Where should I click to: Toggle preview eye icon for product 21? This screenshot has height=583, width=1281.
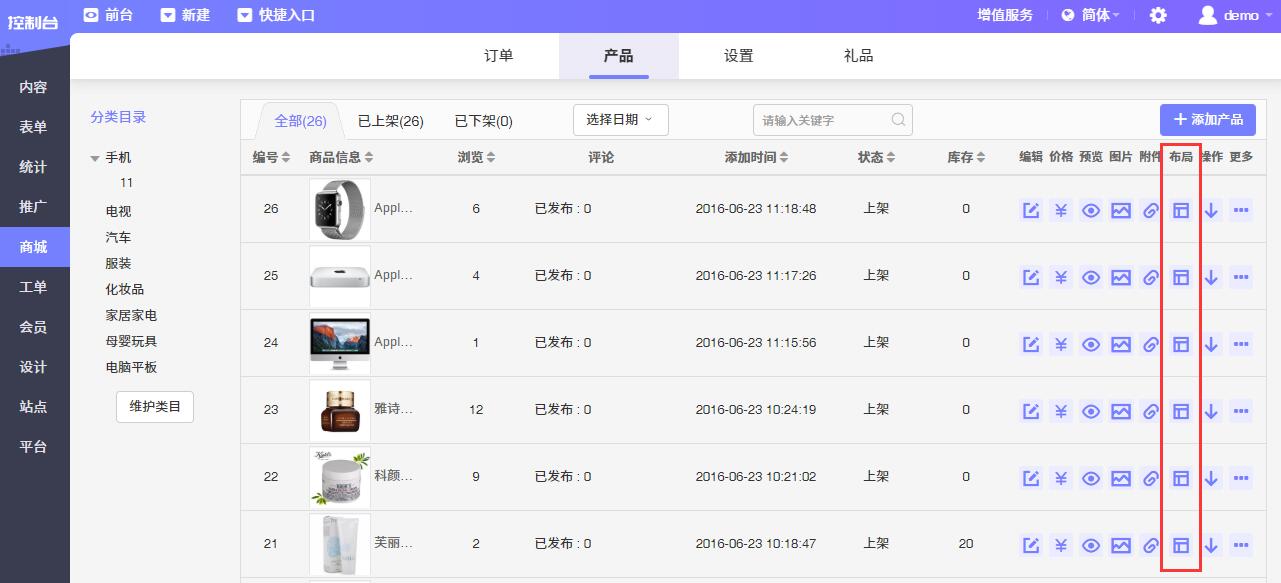pyautogui.click(x=1091, y=545)
